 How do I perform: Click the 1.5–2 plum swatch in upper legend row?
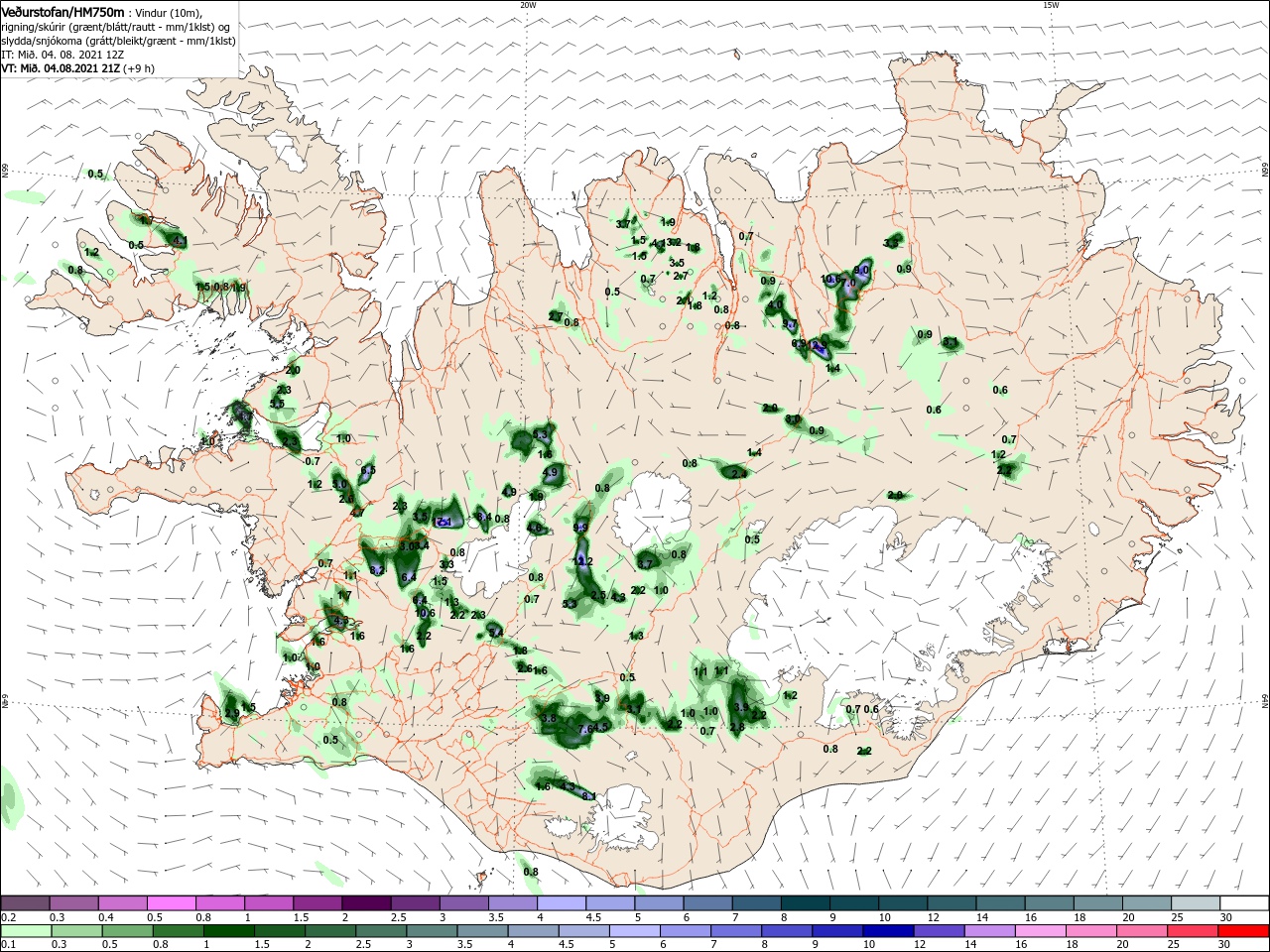pyautogui.click(x=317, y=902)
